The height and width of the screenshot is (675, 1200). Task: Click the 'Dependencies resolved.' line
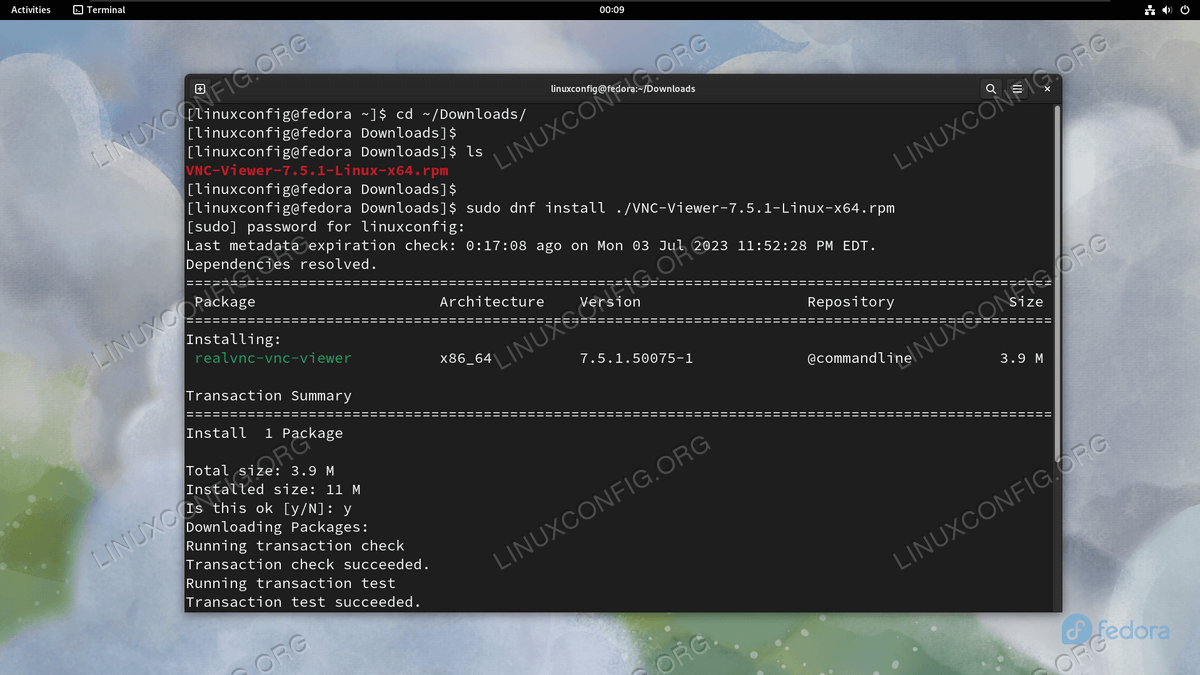(282, 265)
